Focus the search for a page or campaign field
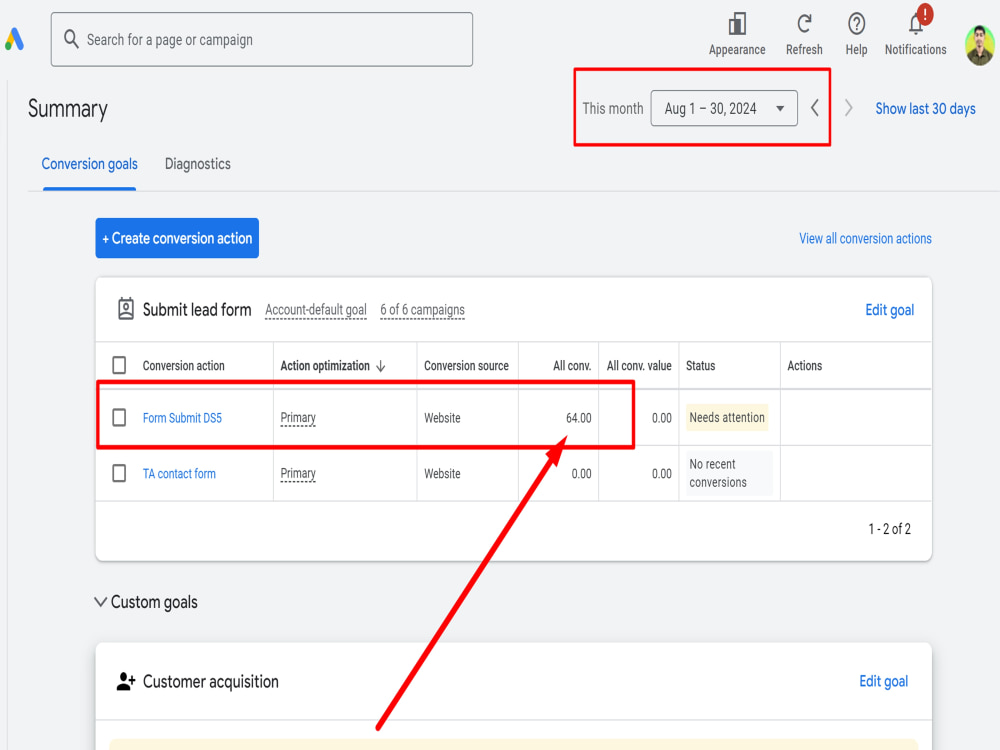This screenshot has height=750, width=1000. [x=262, y=40]
